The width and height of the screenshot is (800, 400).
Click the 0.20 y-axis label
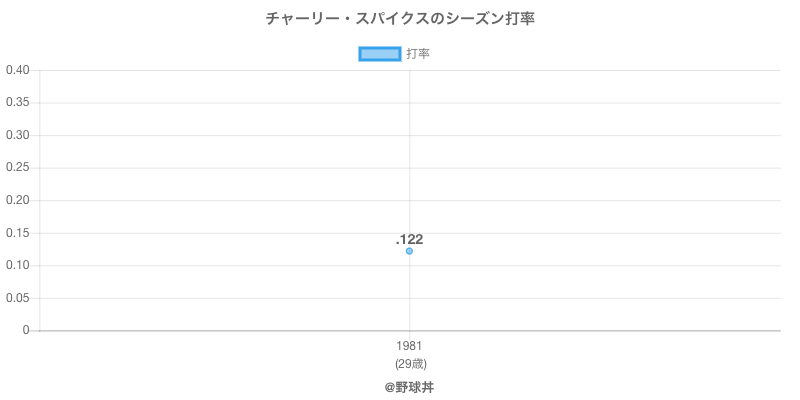[x=17, y=200]
